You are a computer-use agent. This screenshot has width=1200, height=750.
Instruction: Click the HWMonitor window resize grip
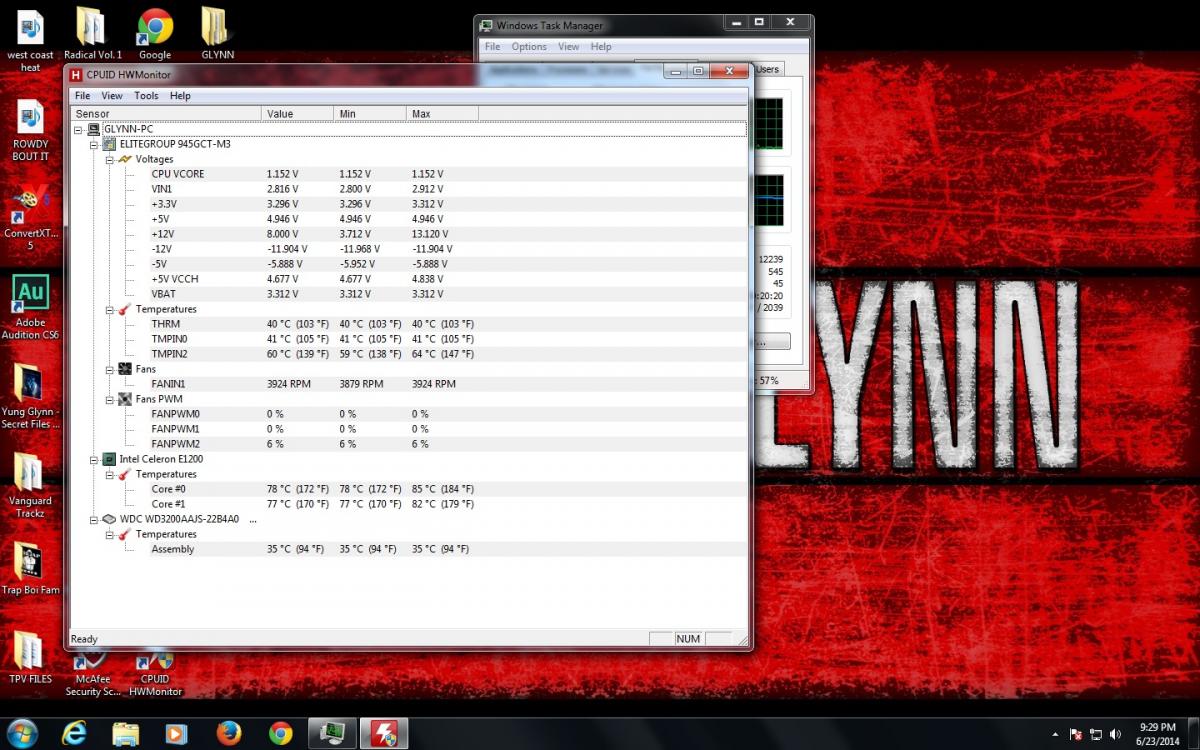(741, 640)
